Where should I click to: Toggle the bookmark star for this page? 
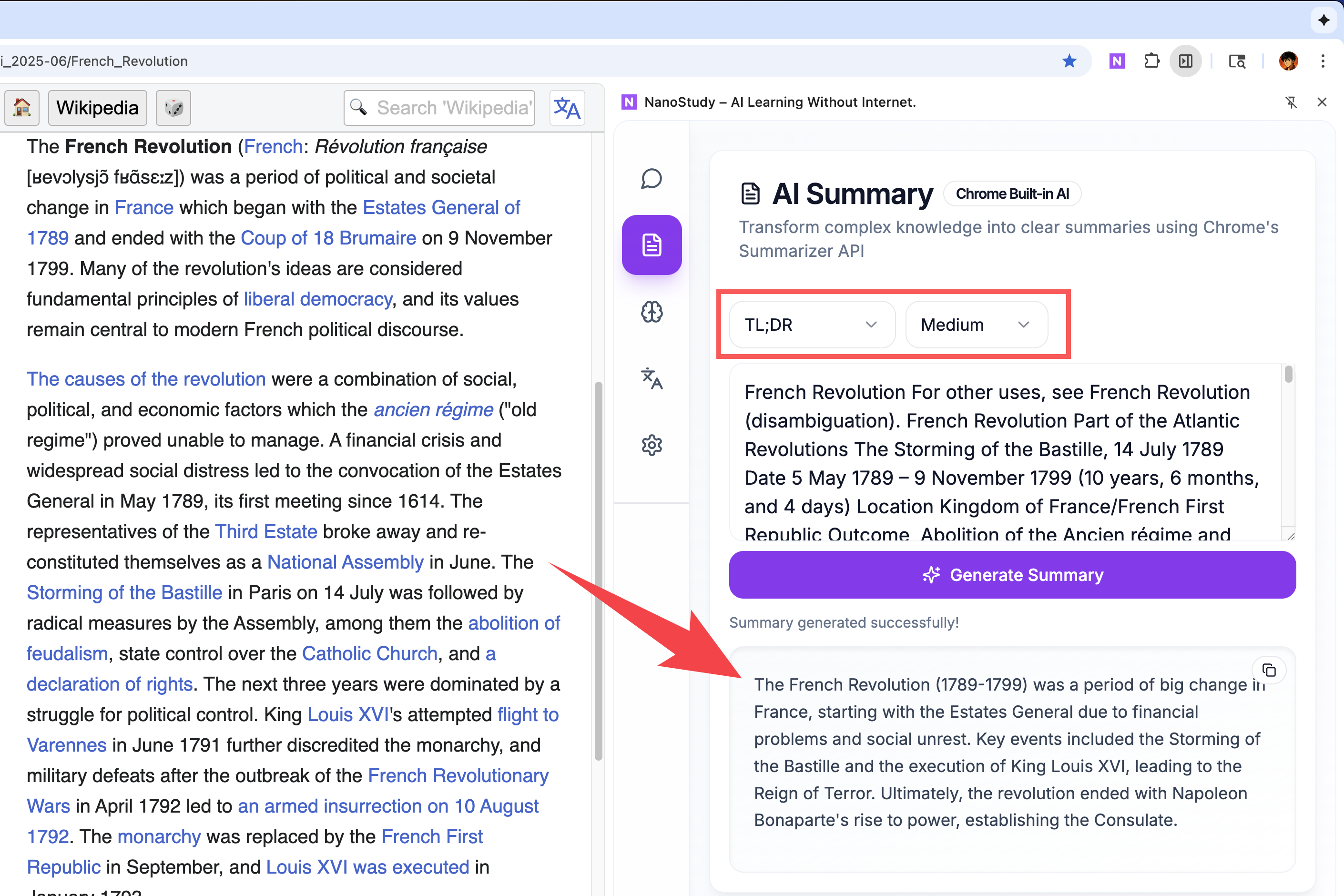(1069, 61)
